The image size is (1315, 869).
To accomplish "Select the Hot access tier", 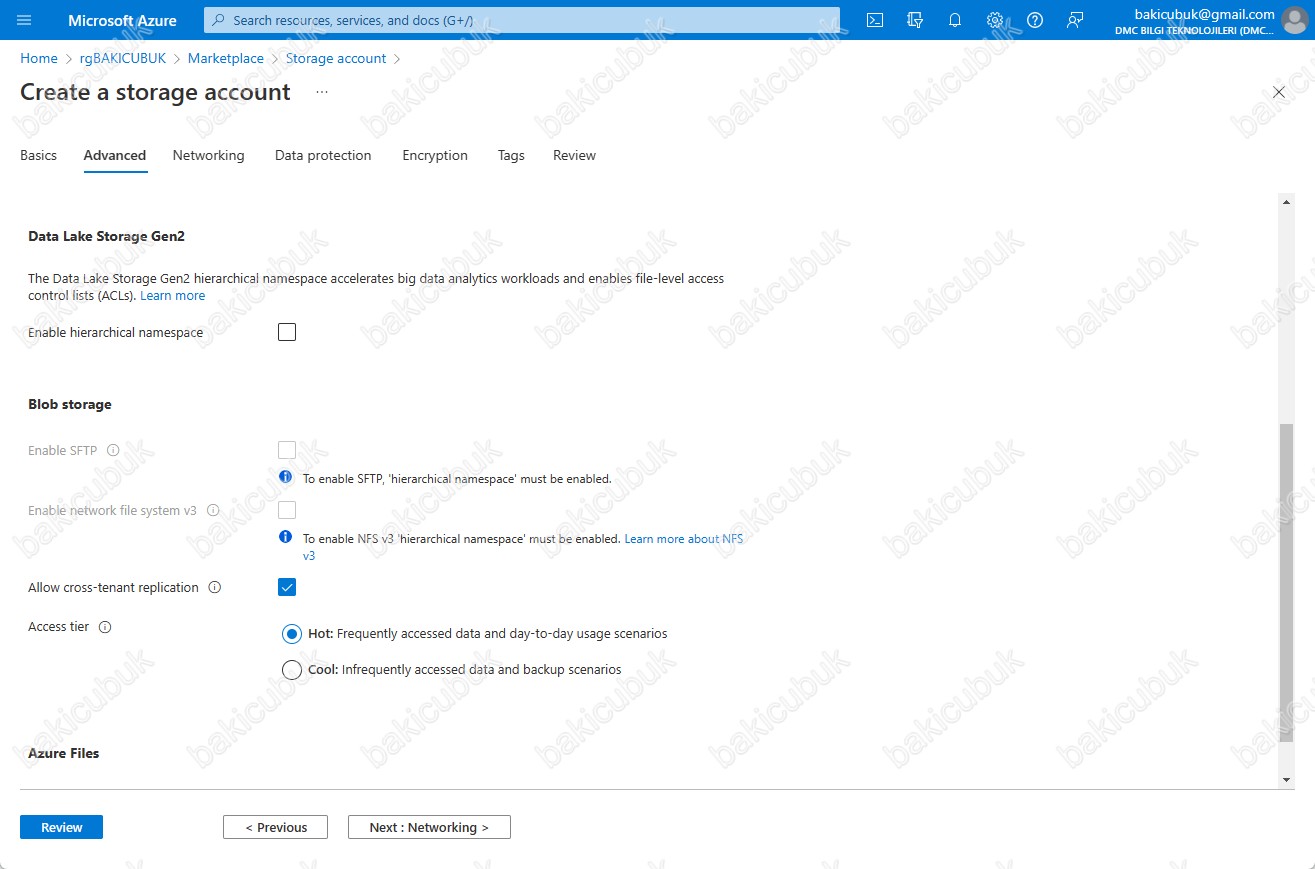I will click(292, 634).
